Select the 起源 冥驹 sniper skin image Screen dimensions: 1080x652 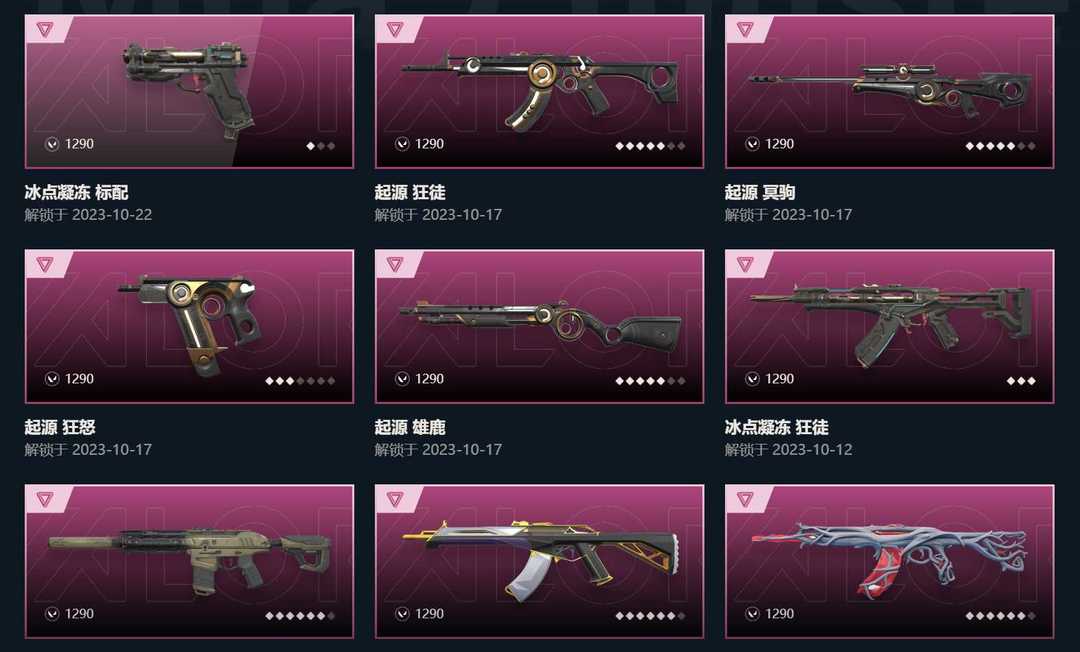(x=890, y=92)
